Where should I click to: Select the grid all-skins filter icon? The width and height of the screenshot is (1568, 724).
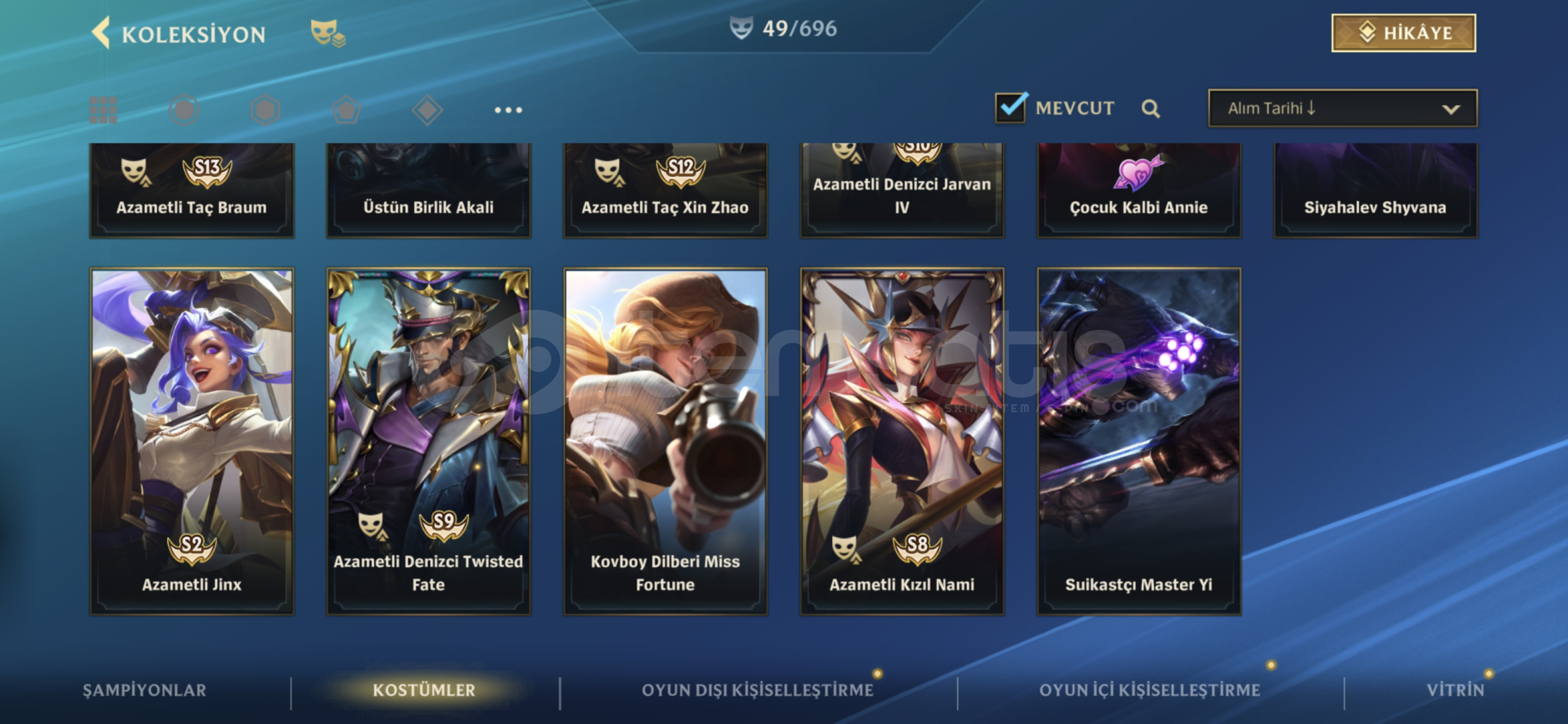point(103,110)
